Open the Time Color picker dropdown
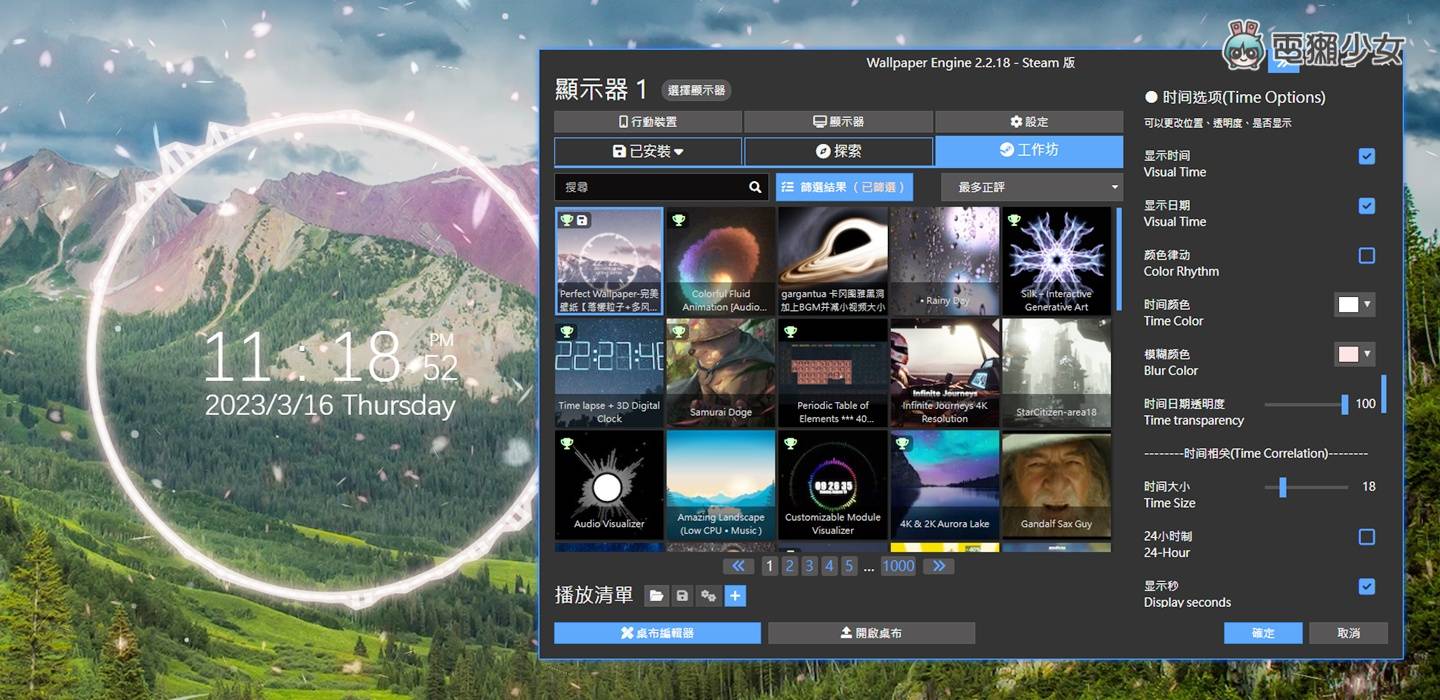Screen dimensions: 1440x700 point(1355,304)
